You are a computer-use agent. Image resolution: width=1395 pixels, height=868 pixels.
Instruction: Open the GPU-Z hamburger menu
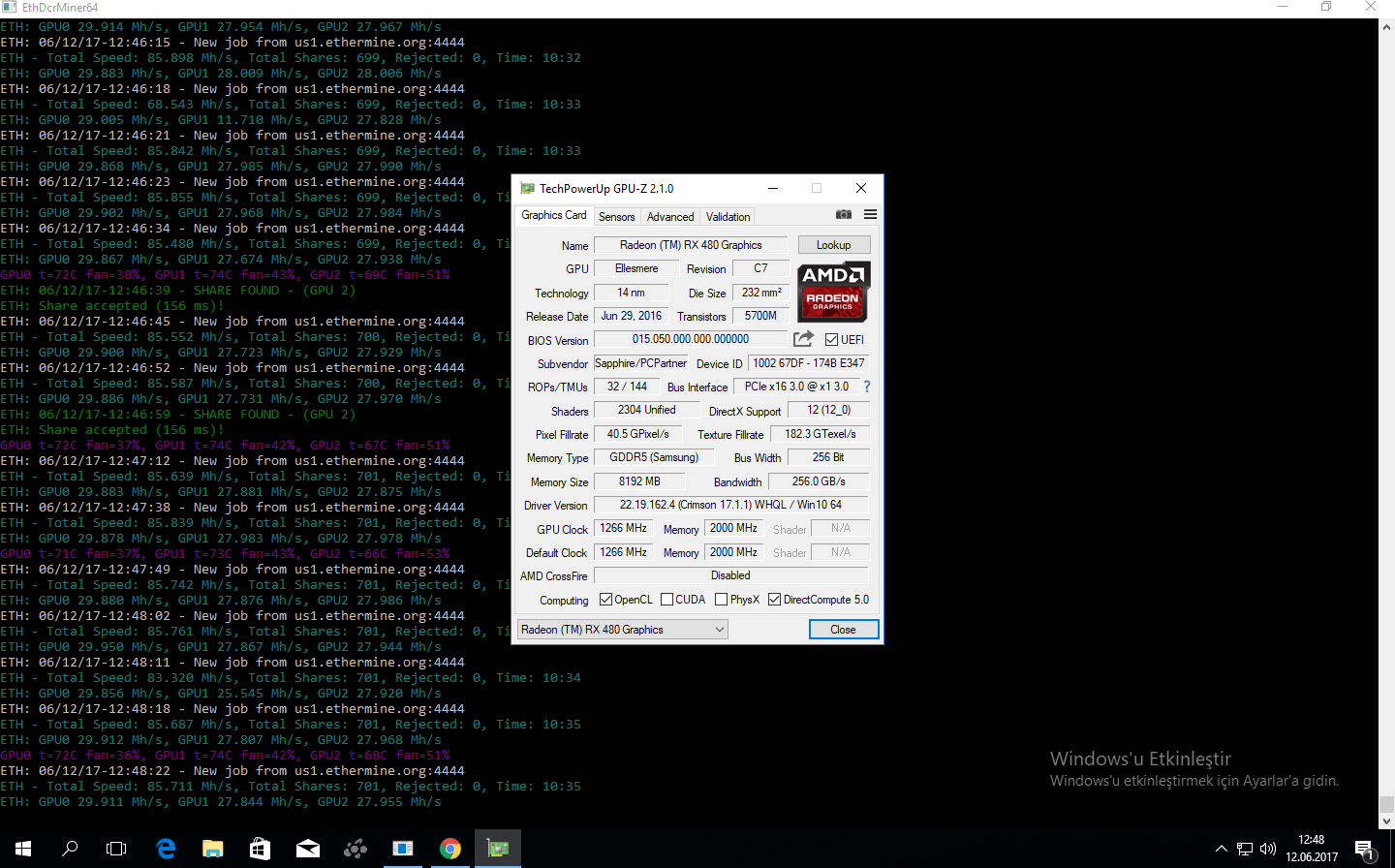tap(870, 214)
